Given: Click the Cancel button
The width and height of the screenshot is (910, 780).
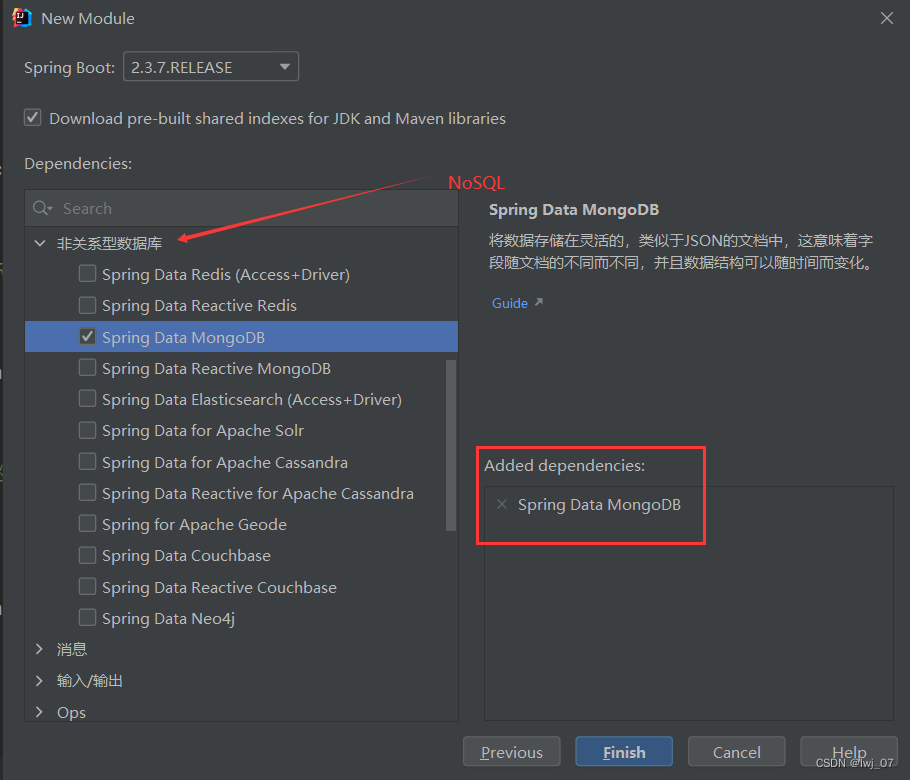Looking at the screenshot, I should 736,752.
